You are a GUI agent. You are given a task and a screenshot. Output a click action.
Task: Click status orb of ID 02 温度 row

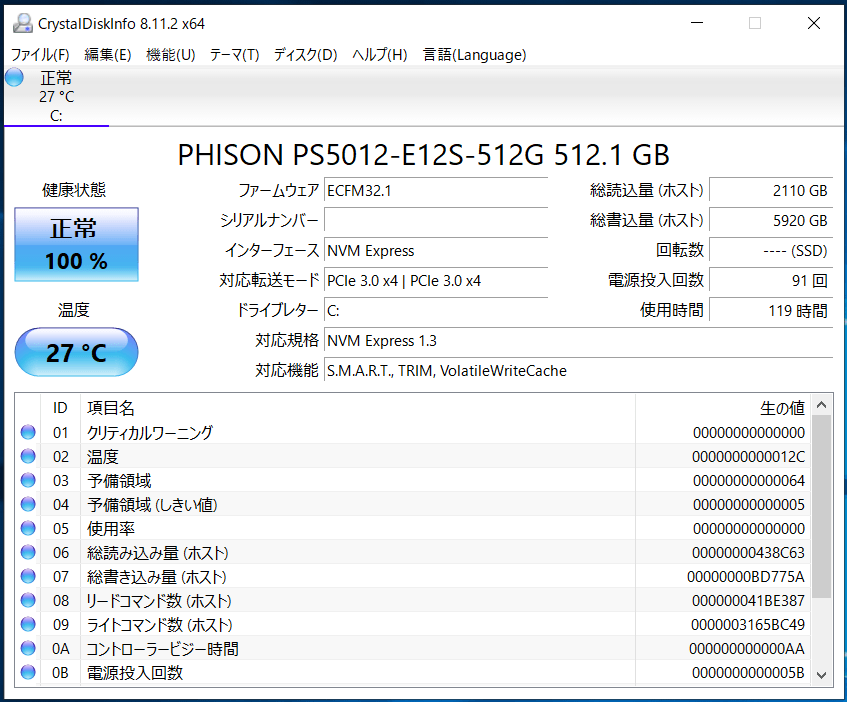[x=28, y=456]
